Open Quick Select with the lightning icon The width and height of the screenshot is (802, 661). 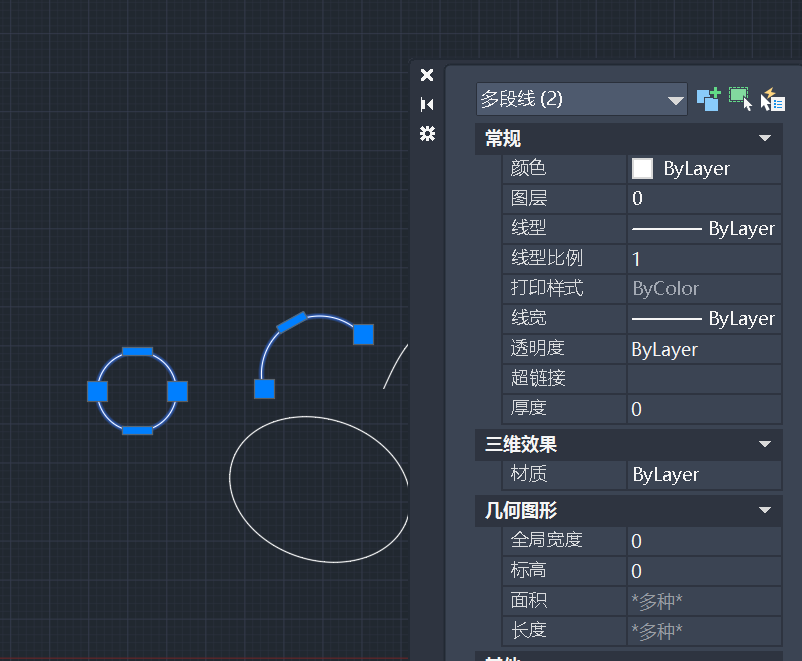pyautogui.click(x=772, y=99)
